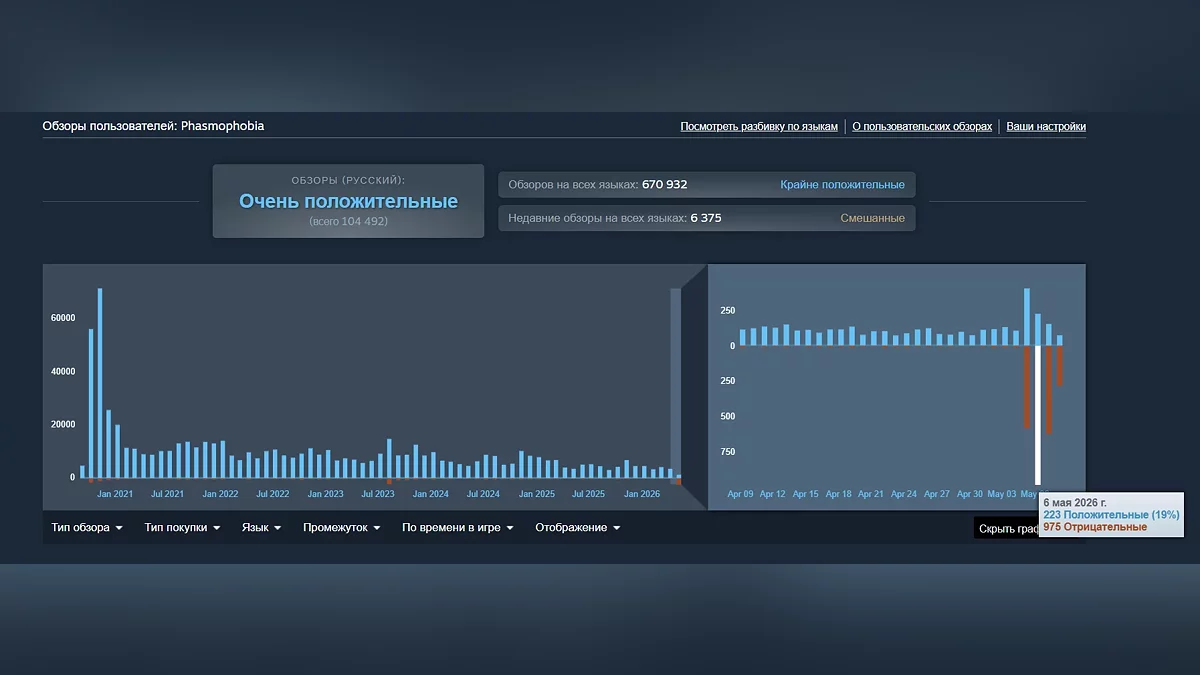Viewport: 1200px width, 675px height.
Task: Click the (всего 104 492) count text
Action: 348,221
